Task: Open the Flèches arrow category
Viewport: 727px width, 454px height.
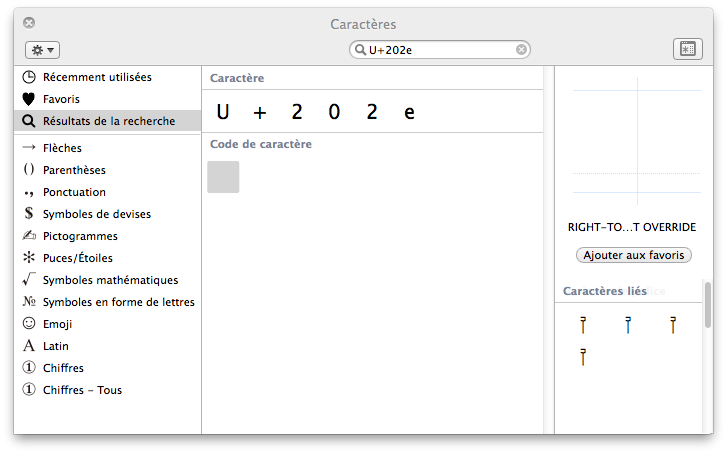Action: click(62, 148)
